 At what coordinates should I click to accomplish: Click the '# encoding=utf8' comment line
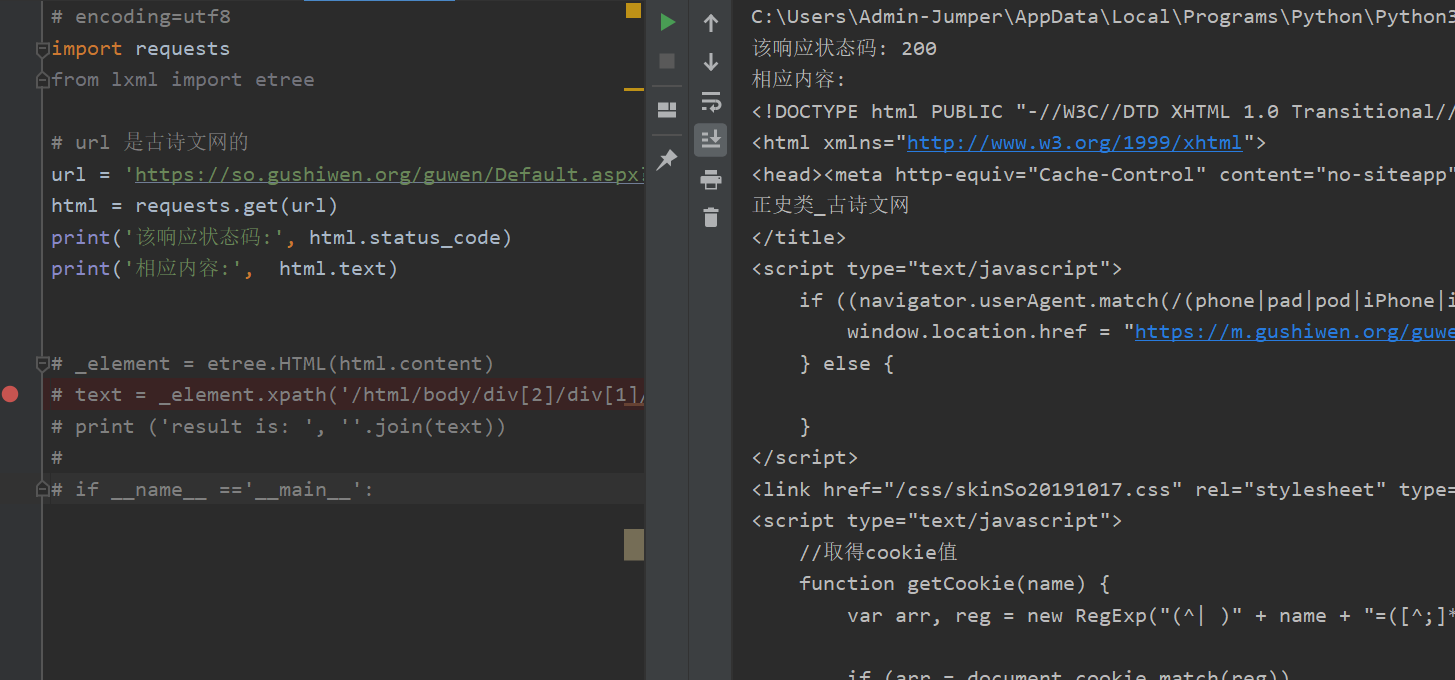(x=141, y=17)
